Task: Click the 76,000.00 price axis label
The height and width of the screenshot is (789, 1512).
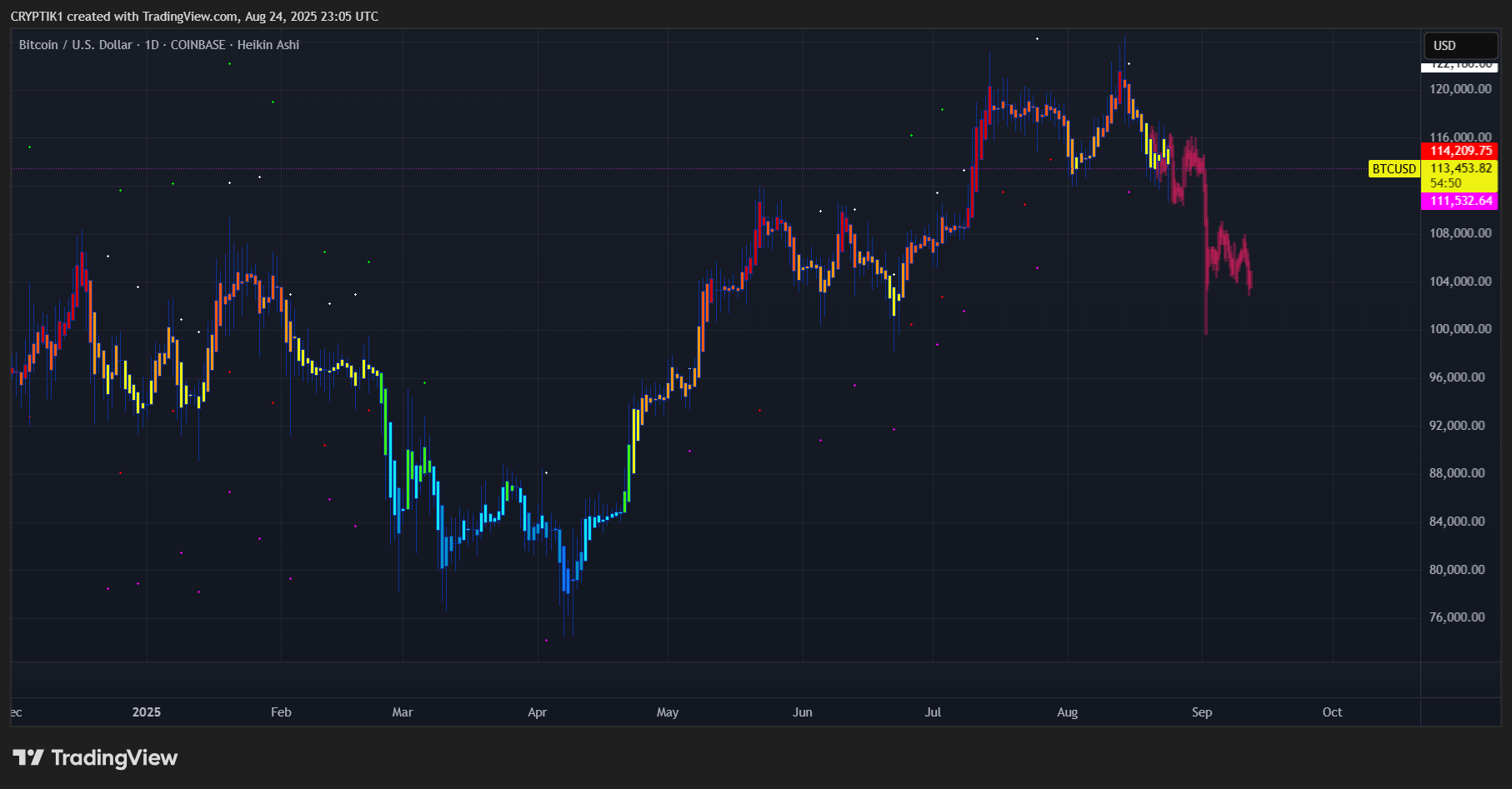Action: [1457, 617]
